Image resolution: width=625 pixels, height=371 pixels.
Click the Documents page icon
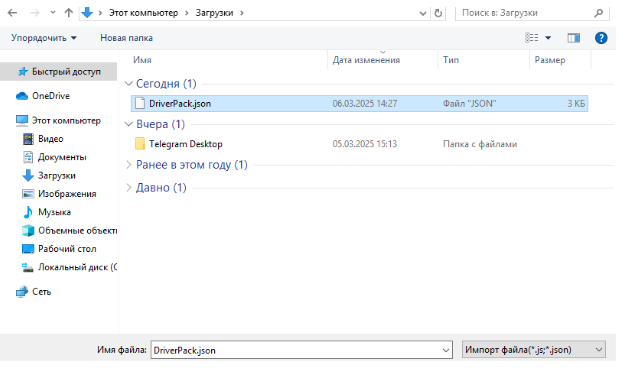click(x=28, y=157)
